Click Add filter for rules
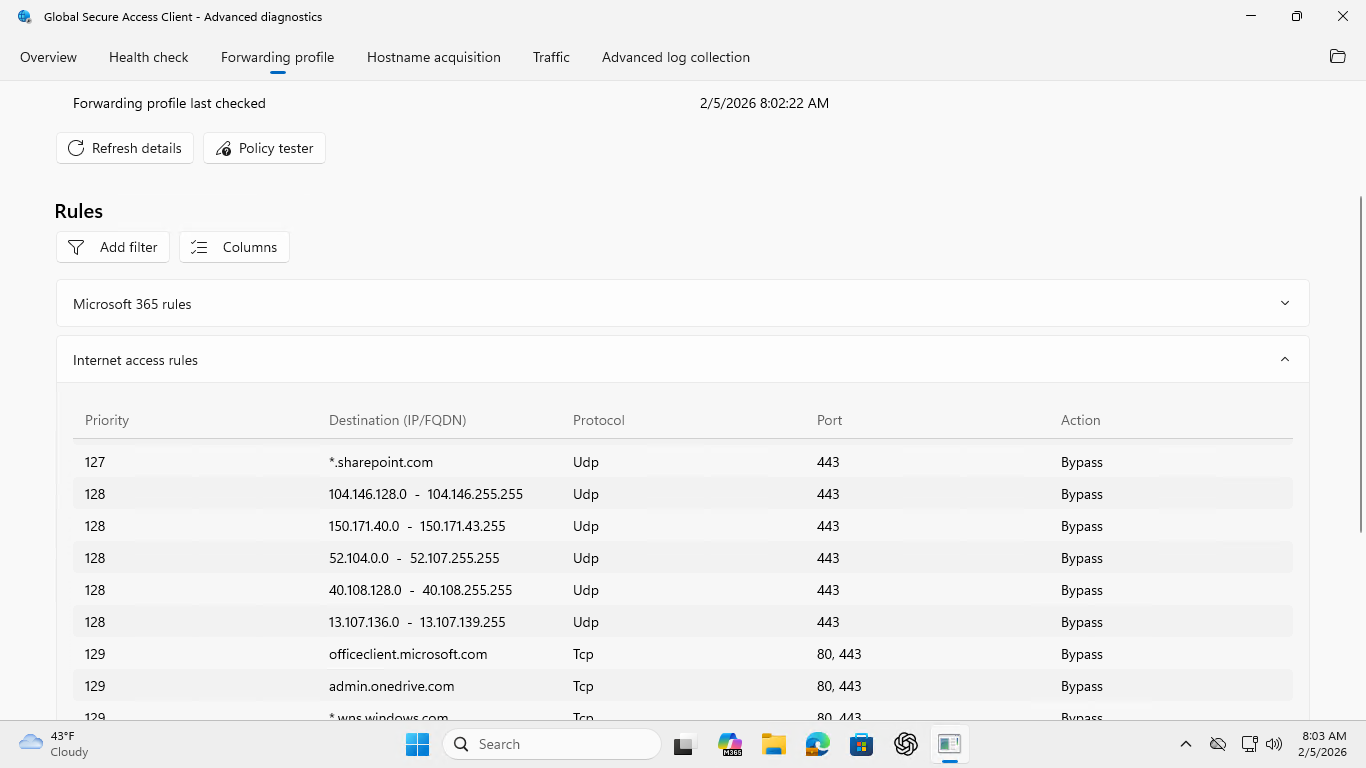The image size is (1366, 768). [113, 247]
